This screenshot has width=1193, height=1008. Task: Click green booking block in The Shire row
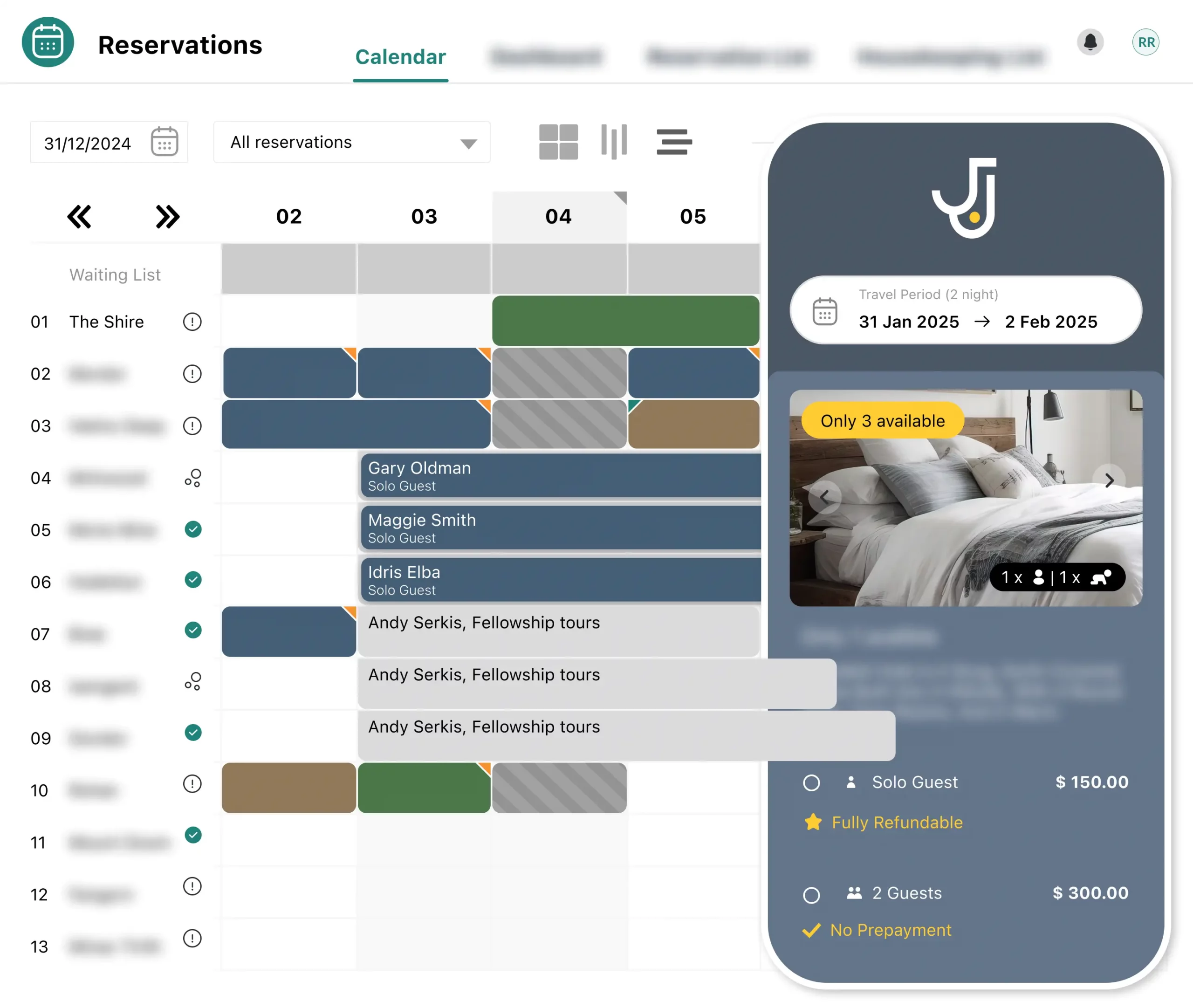[x=626, y=321]
